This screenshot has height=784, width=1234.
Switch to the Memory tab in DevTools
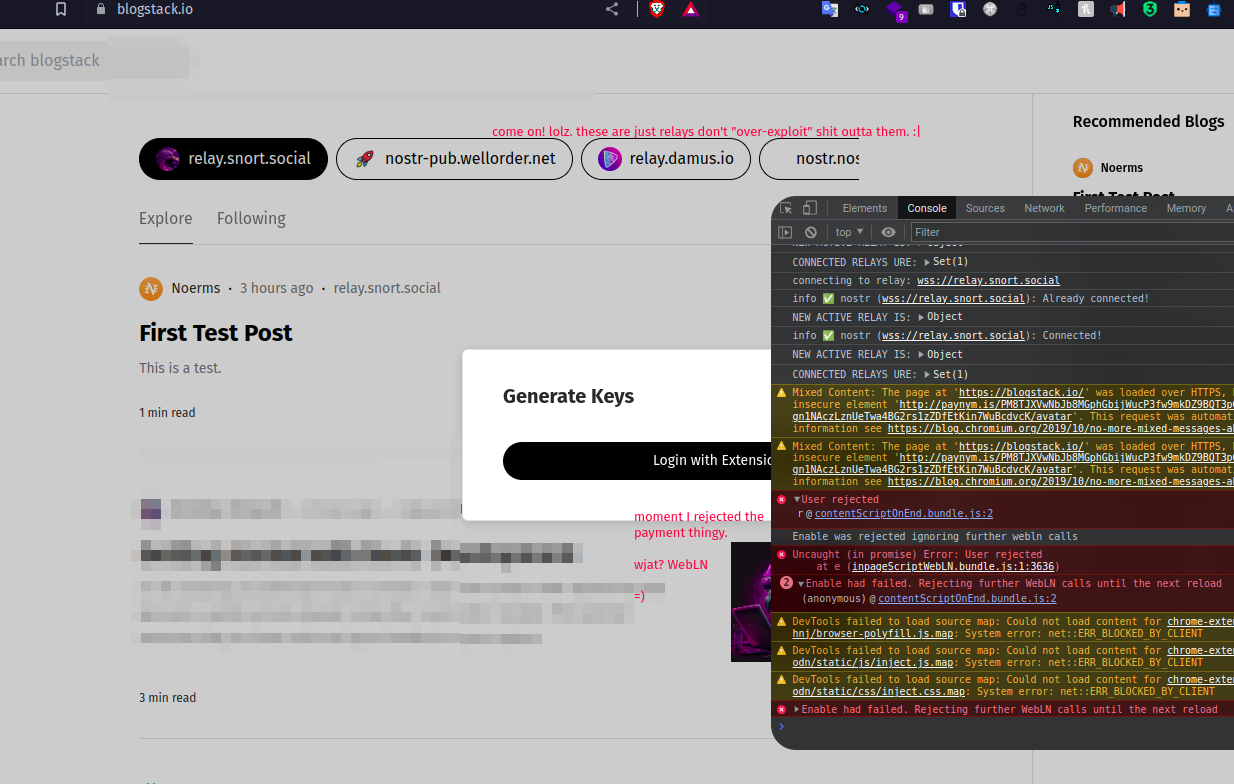pos(1186,208)
